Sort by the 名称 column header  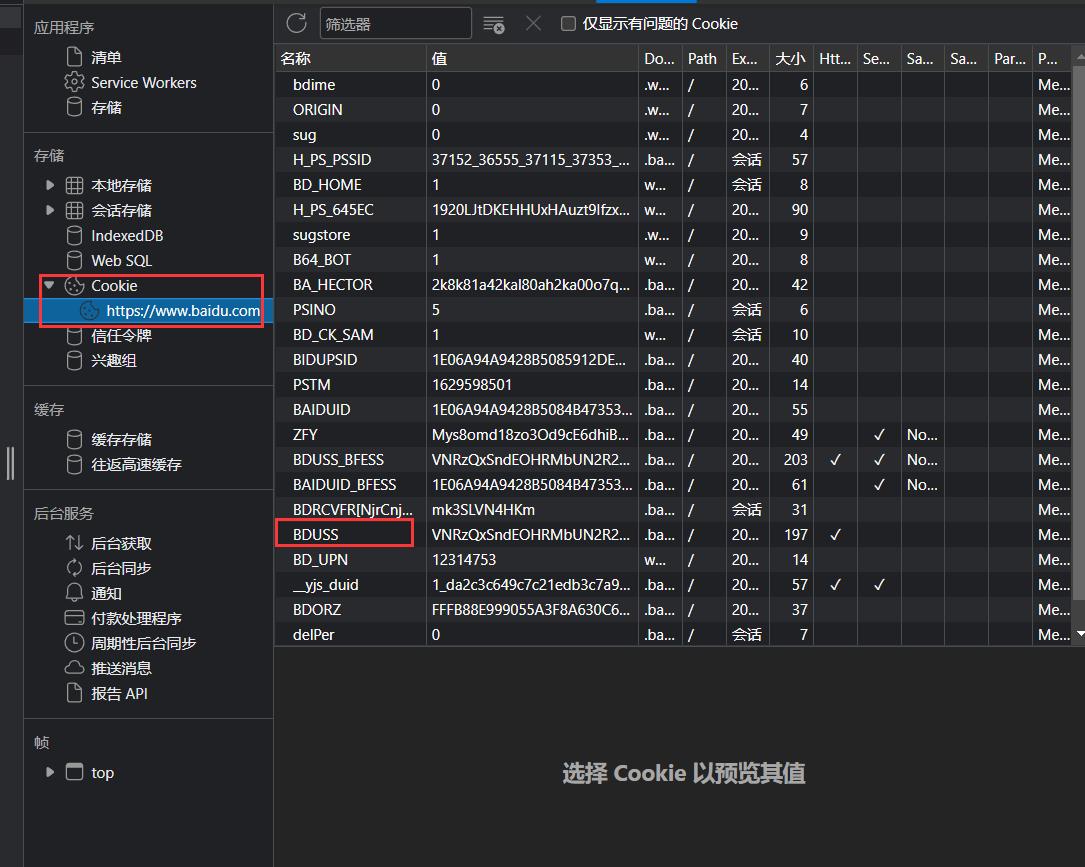coord(296,59)
